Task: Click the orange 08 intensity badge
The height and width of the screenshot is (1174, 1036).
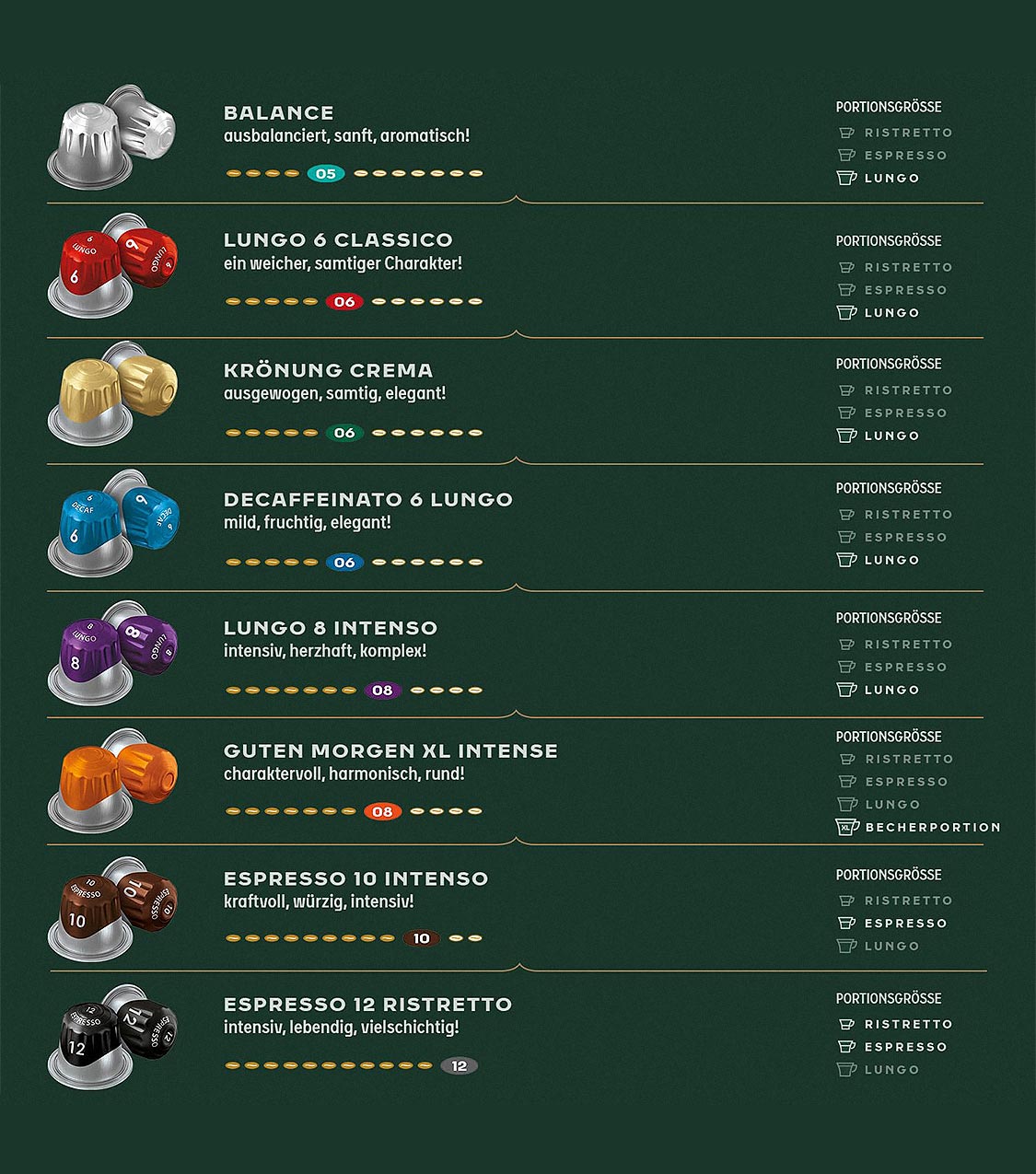Action: tap(382, 811)
